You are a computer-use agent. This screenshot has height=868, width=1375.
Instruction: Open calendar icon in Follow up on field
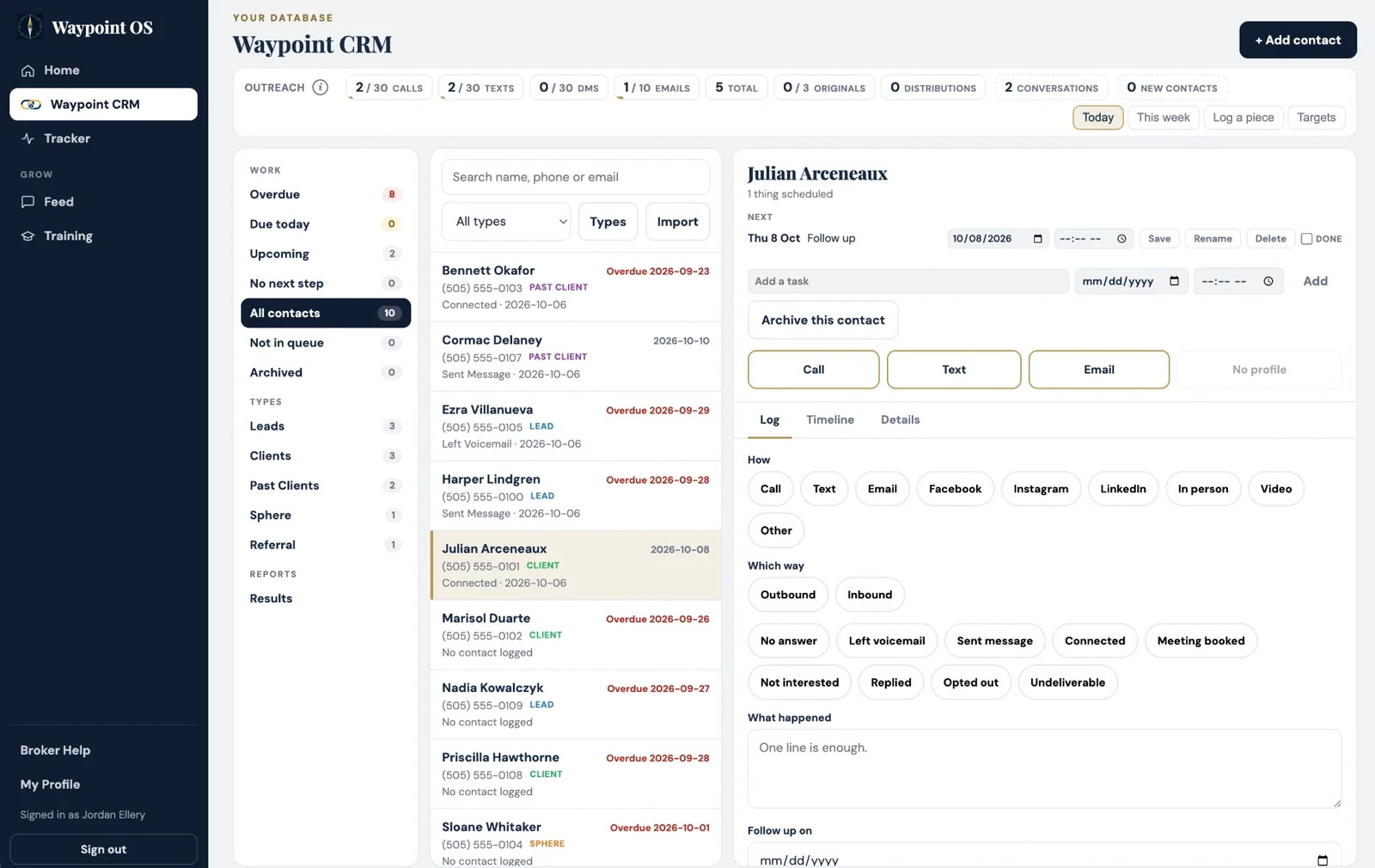pos(1323,859)
